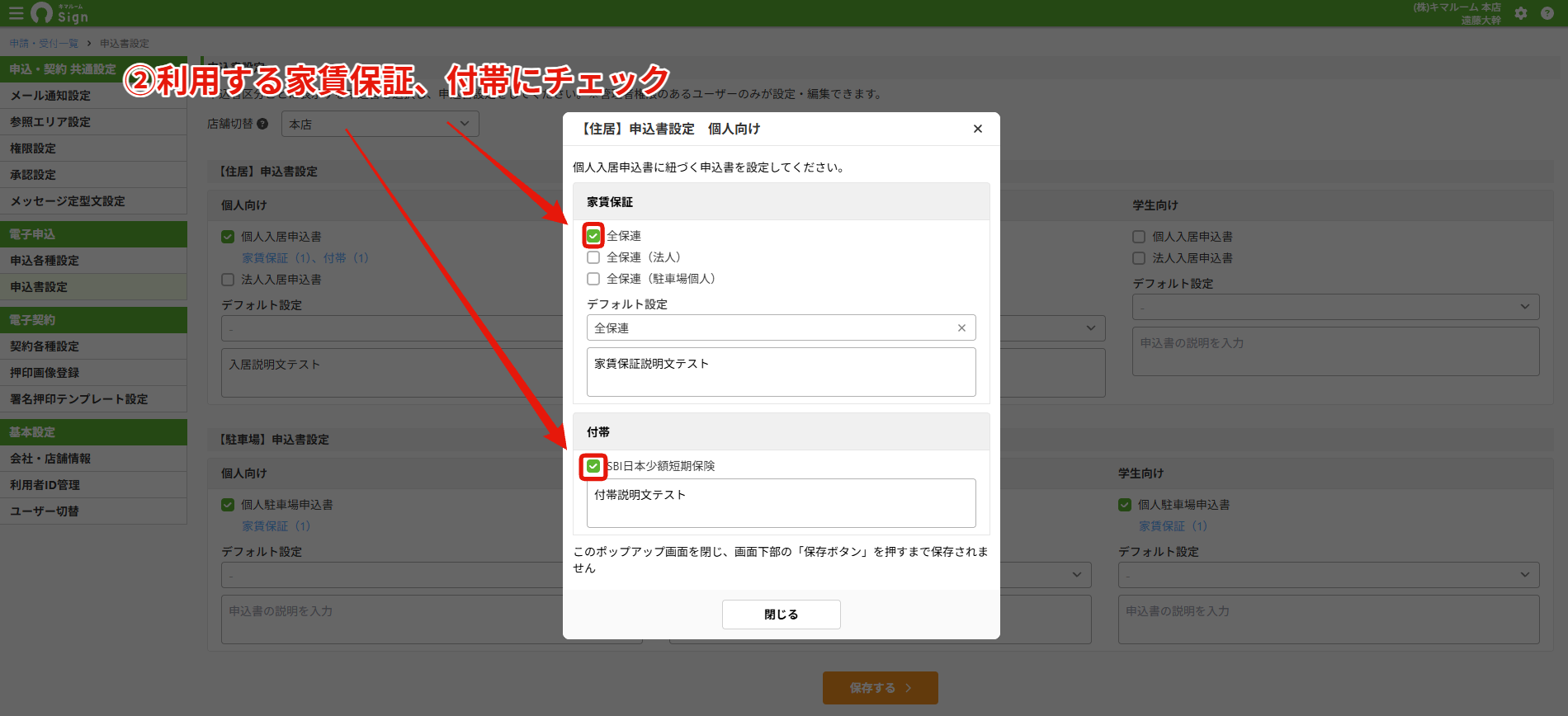The height and width of the screenshot is (716, 1568).
Task: Open 会社・店舗情報 in sidebar
Action: click(x=93, y=459)
